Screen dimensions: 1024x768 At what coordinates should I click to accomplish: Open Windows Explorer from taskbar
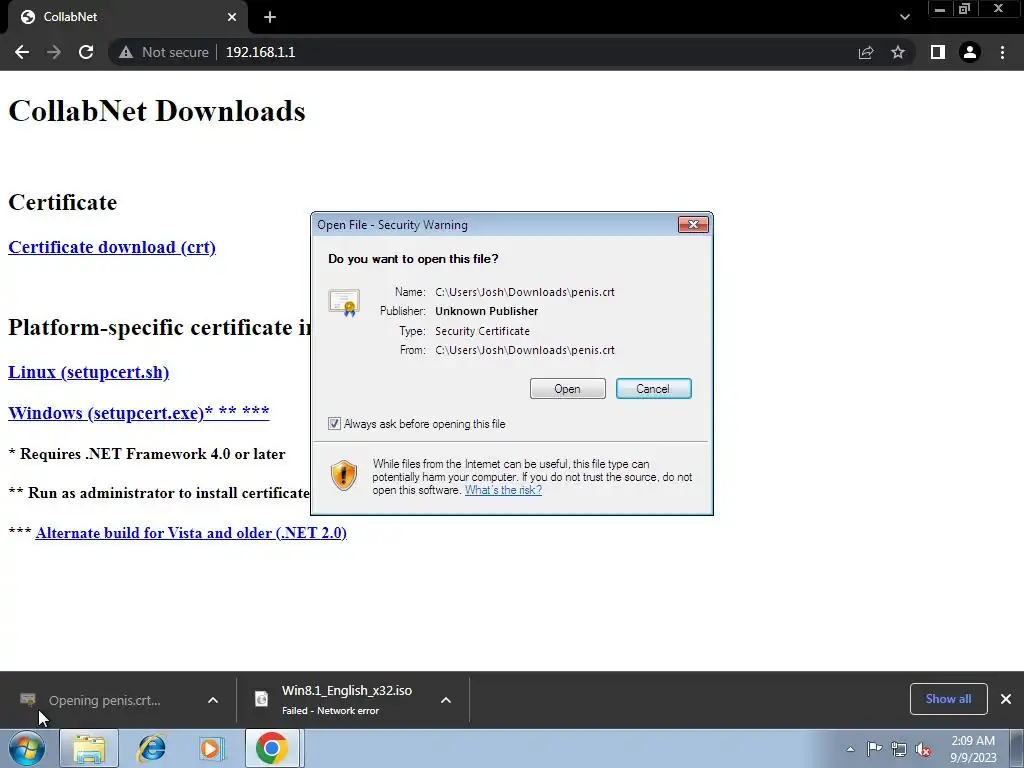point(89,748)
